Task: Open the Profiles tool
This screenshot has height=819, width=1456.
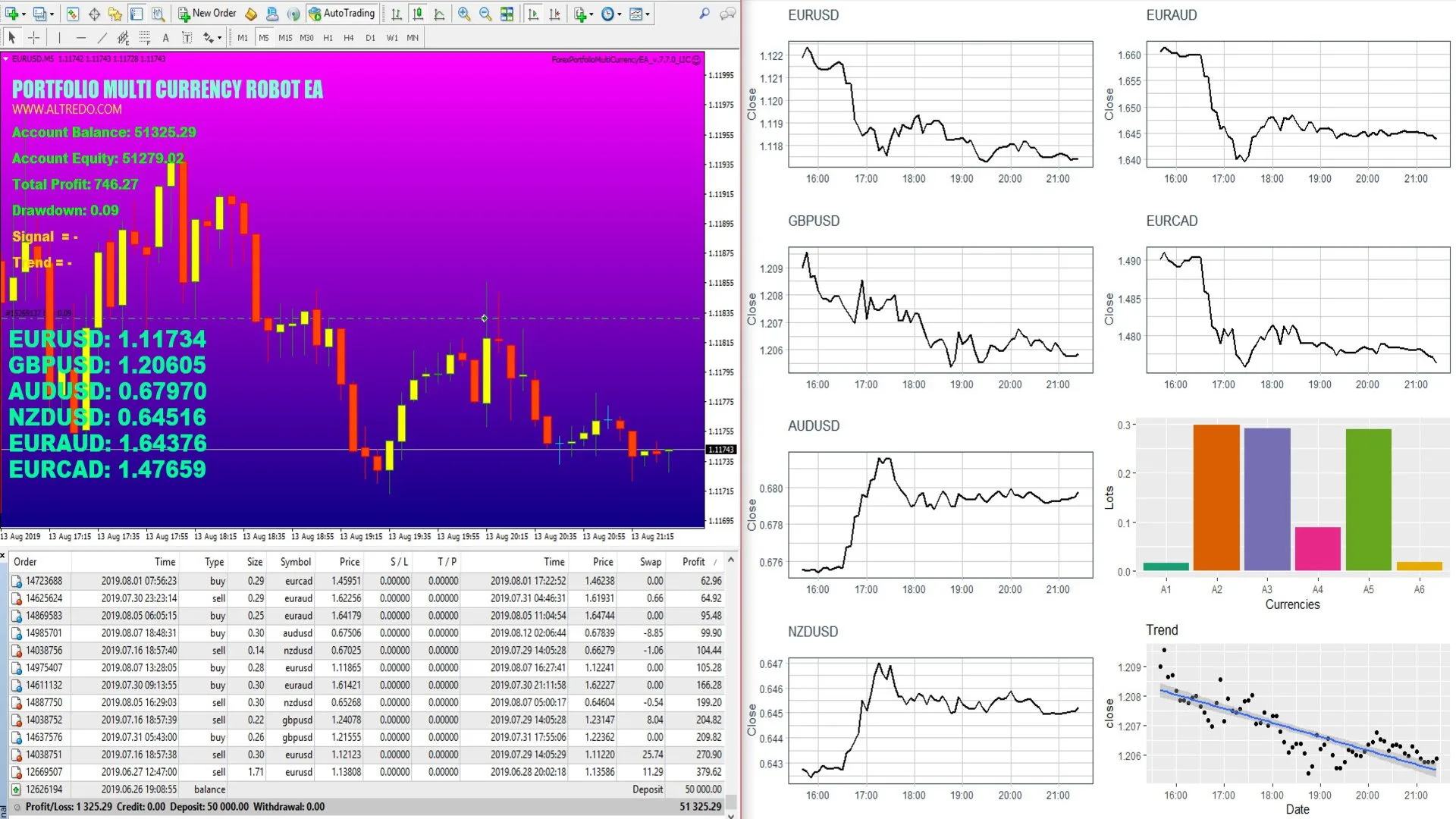Action: [x=39, y=14]
